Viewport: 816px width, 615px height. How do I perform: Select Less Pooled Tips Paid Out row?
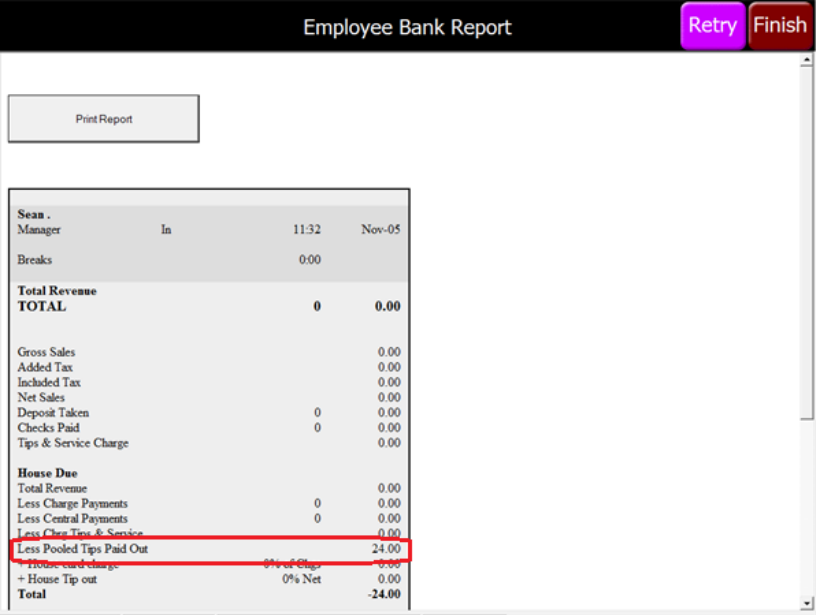[83, 549]
